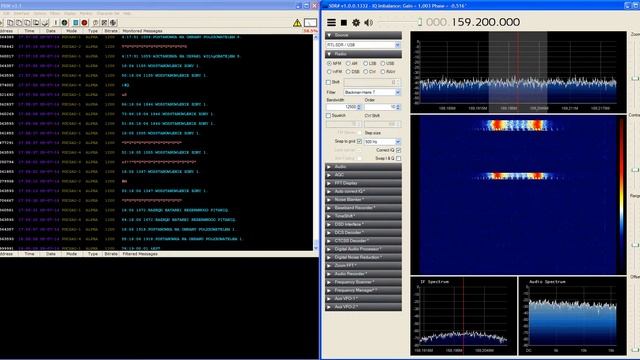This screenshot has height=360, width=640.
Task: Select CW demodulation mode
Action: 370,72
